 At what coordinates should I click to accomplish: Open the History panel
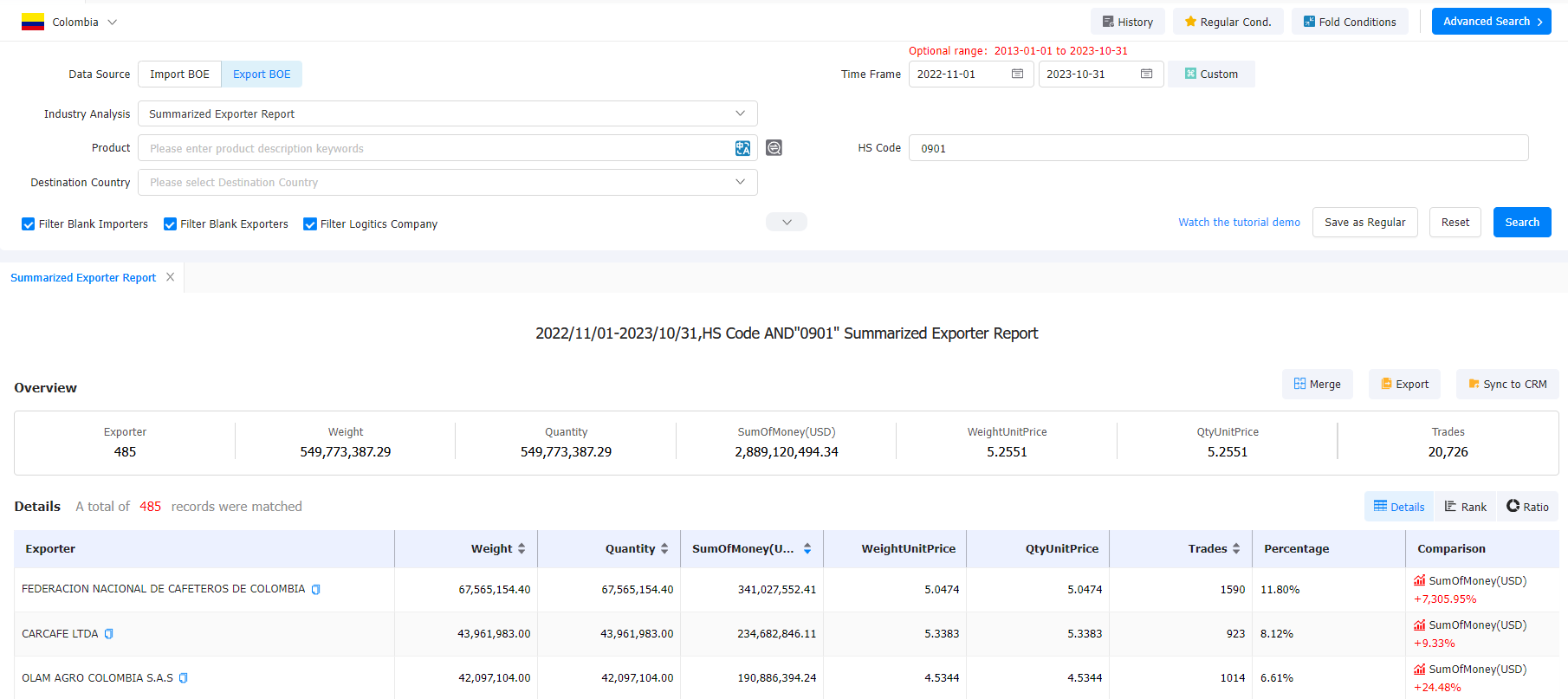coord(1127,22)
